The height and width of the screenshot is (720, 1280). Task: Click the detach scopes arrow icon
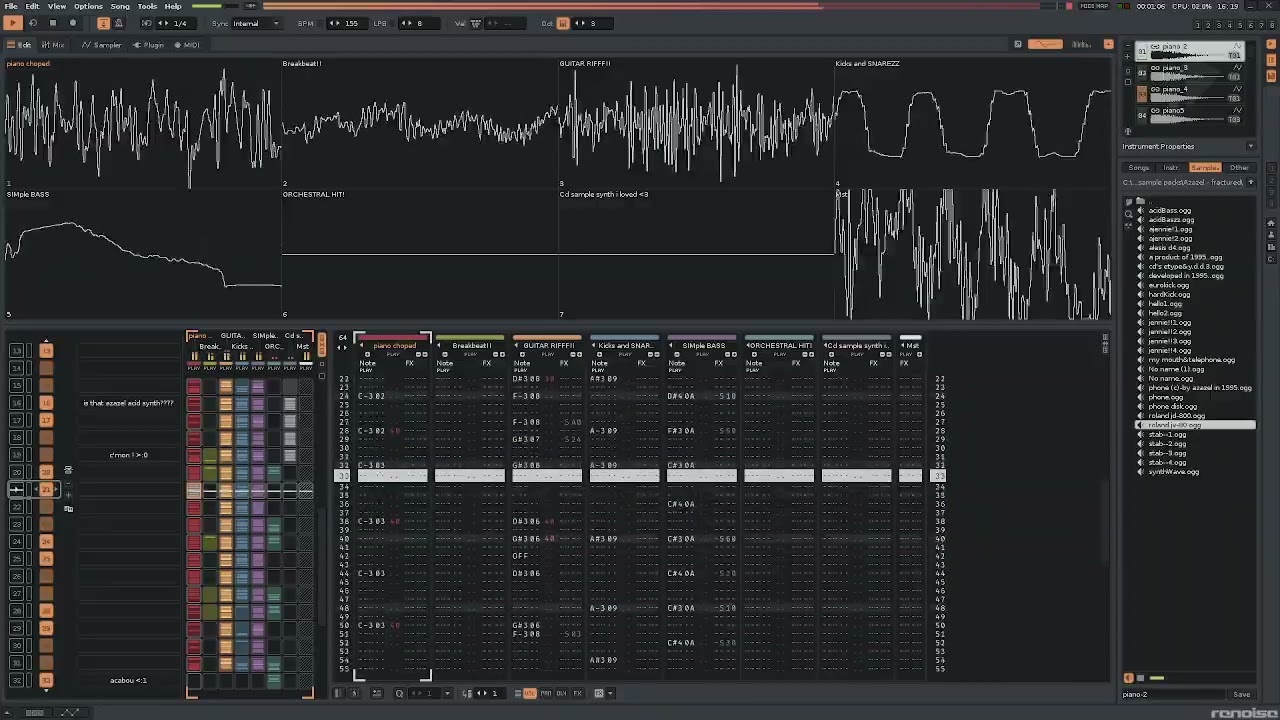(x=1018, y=44)
